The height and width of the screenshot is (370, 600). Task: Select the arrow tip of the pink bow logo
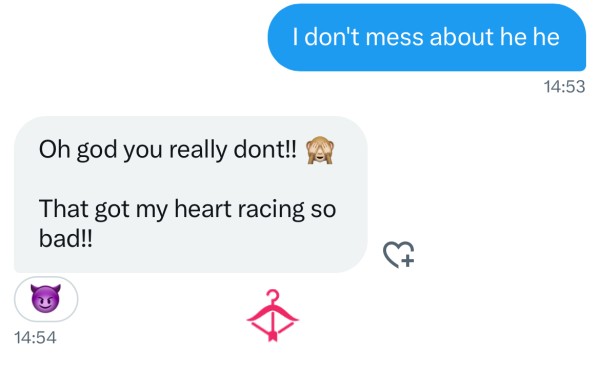[x=272, y=336]
